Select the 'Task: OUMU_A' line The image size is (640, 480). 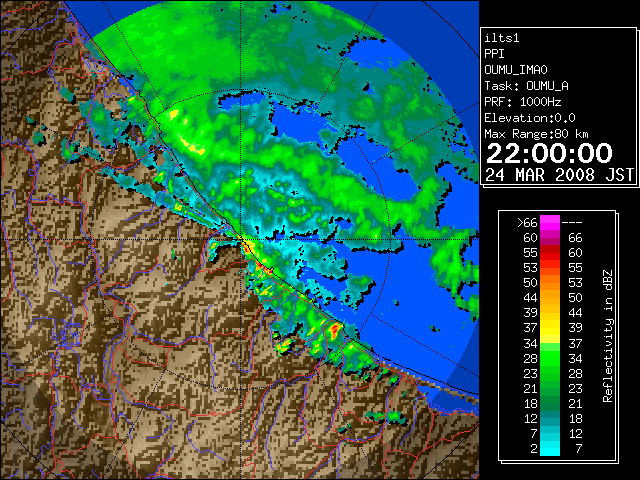pyautogui.click(x=527, y=86)
